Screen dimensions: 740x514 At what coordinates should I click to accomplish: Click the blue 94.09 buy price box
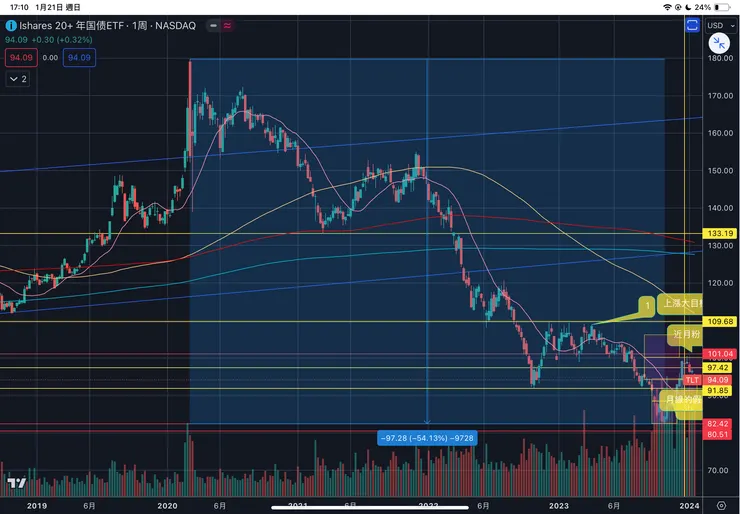coord(79,58)
